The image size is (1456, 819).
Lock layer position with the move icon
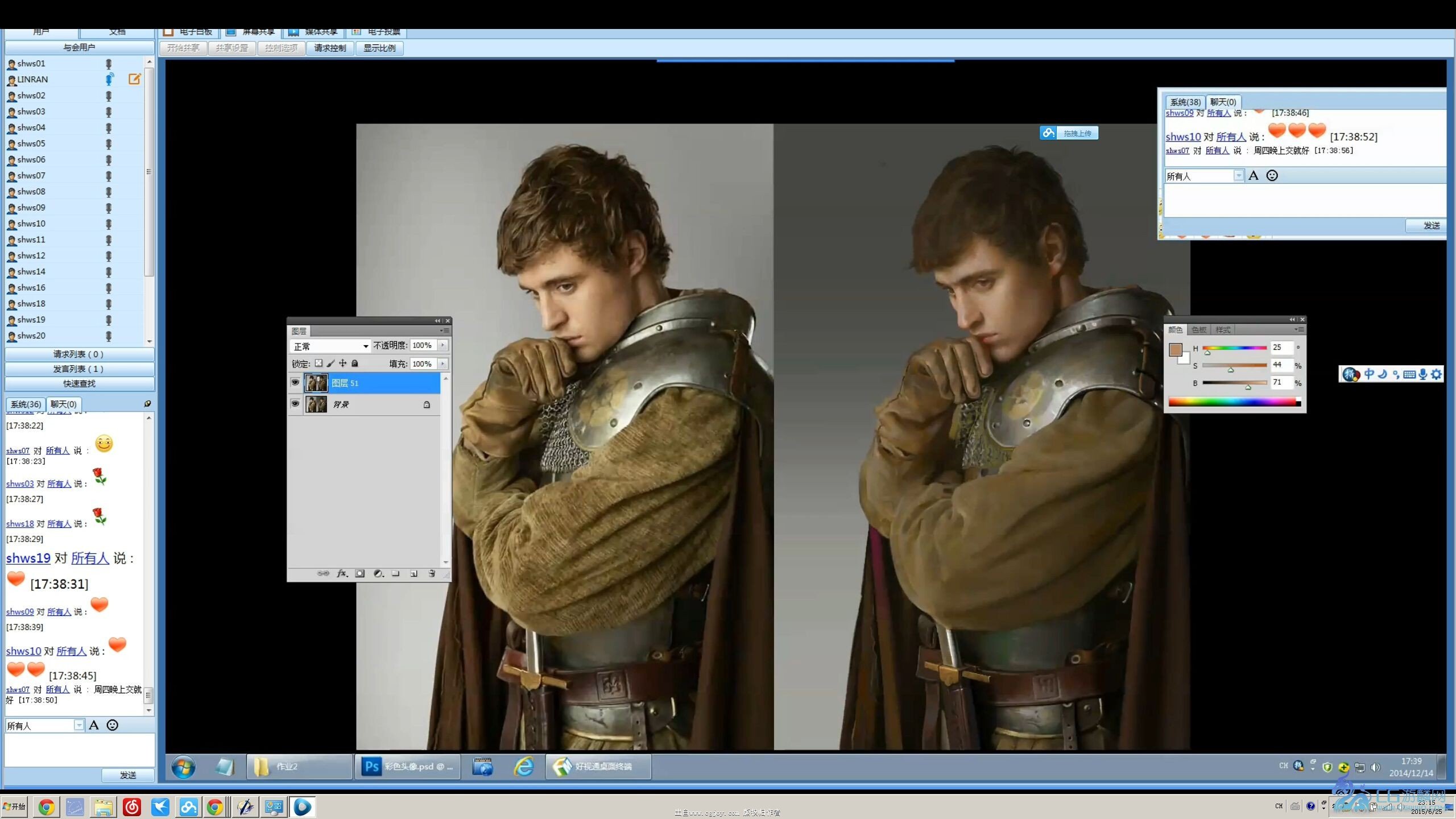343,363
